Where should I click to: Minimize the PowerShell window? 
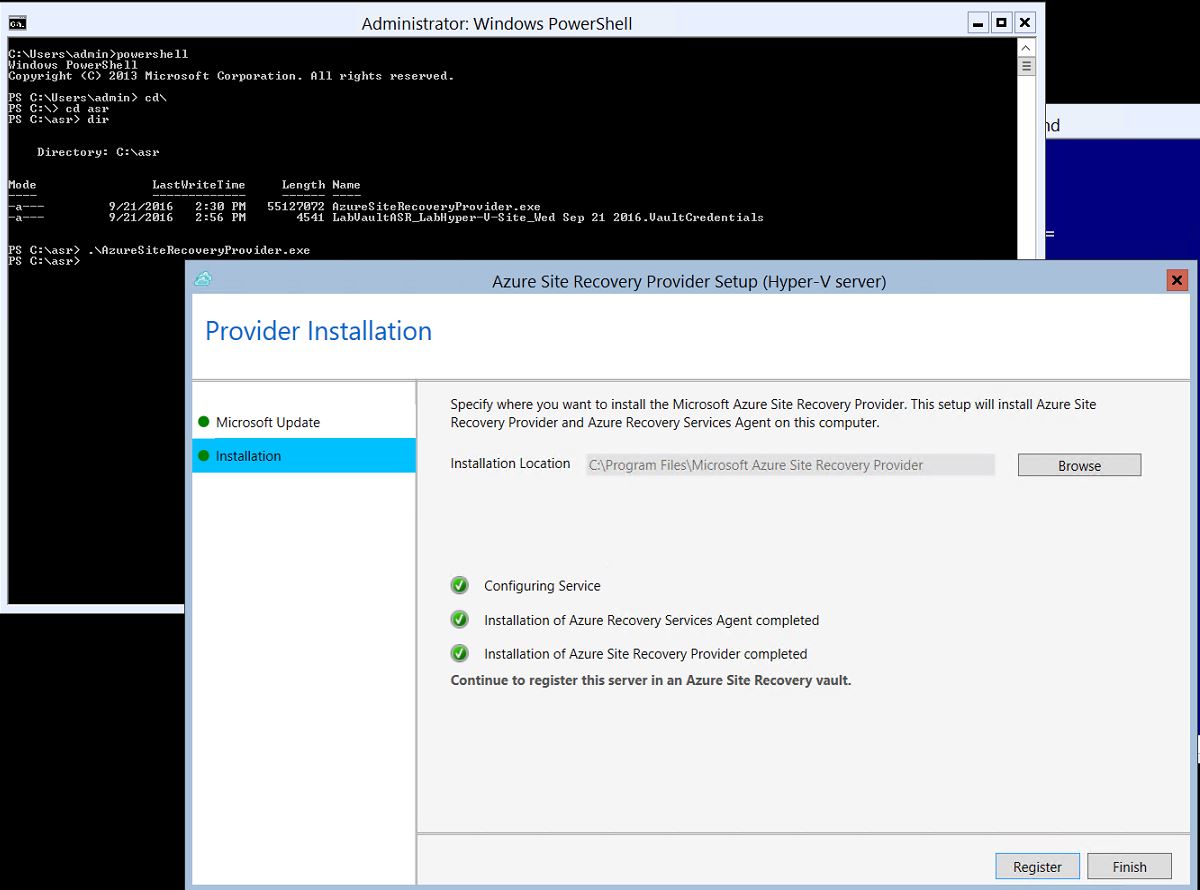(x=977, y=22)
